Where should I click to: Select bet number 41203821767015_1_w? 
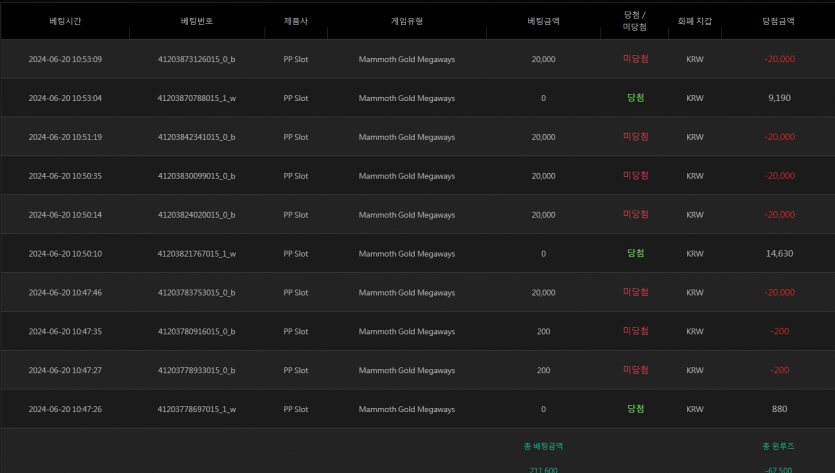197,254
